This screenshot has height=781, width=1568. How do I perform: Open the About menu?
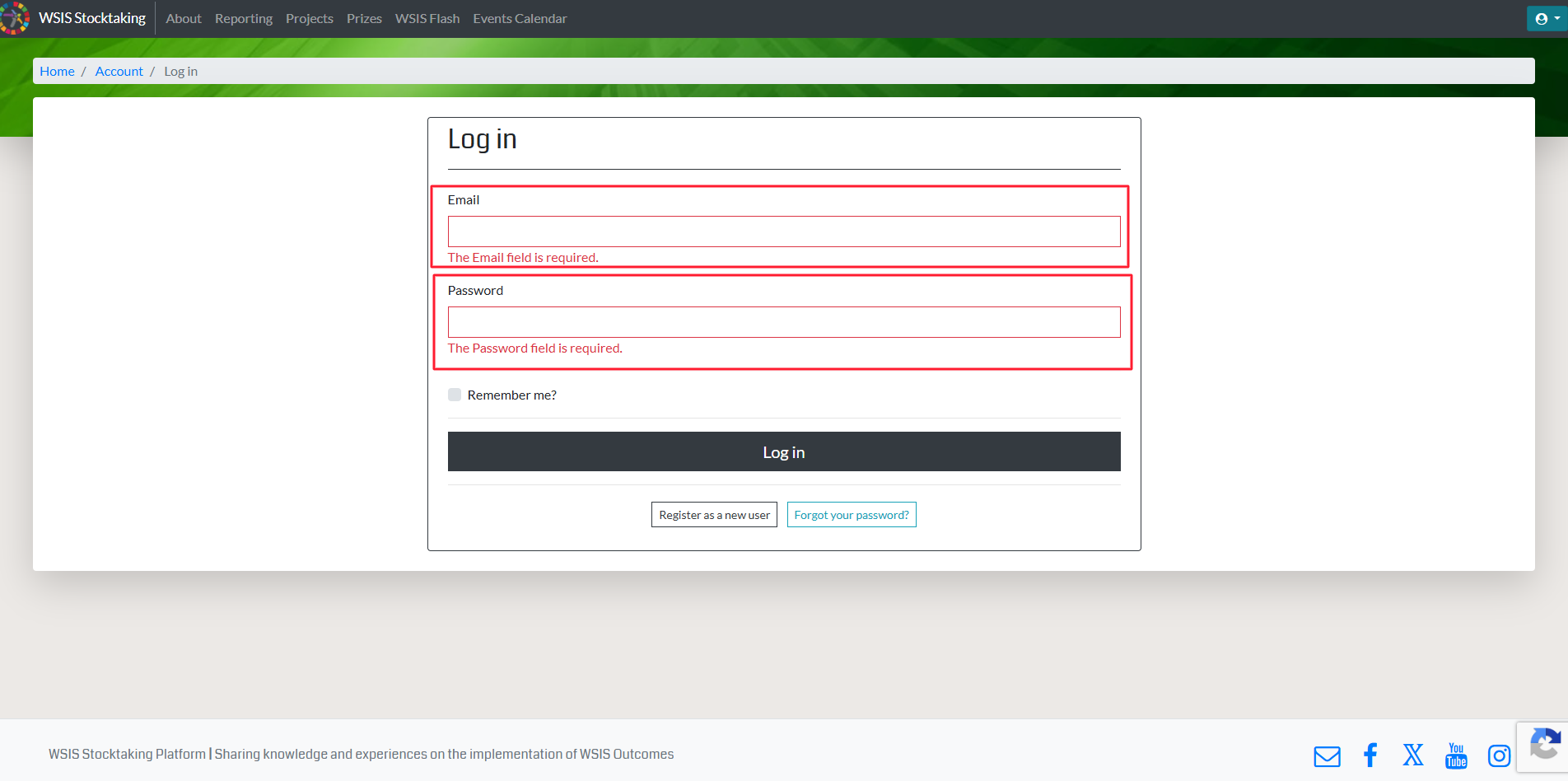[184, 18]
